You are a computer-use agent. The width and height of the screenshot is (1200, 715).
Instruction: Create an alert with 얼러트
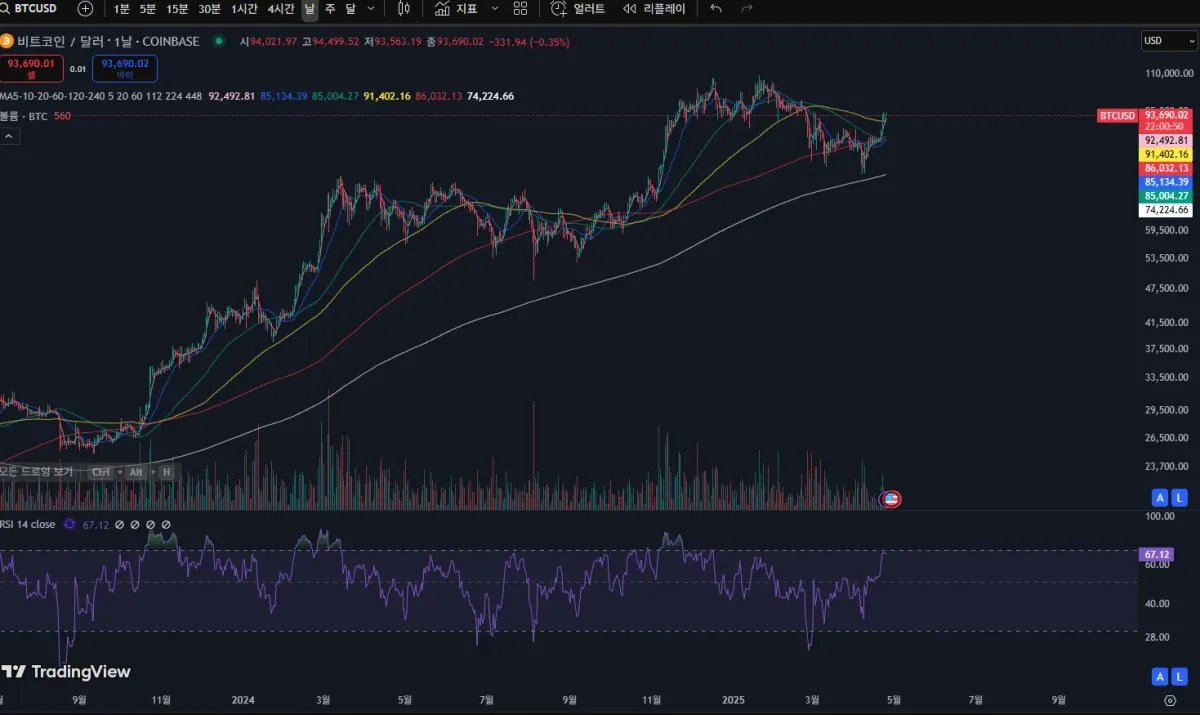tap(578, 8)
